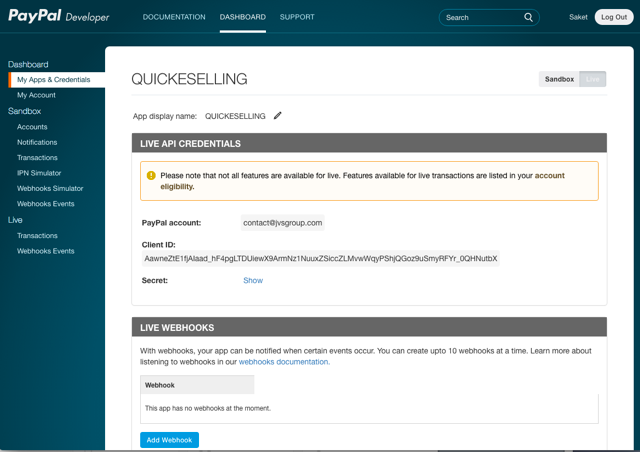The height and width of the screenshot is (452, 640).
Task: Open the Support menu
Action: click(x=297, y=17)
